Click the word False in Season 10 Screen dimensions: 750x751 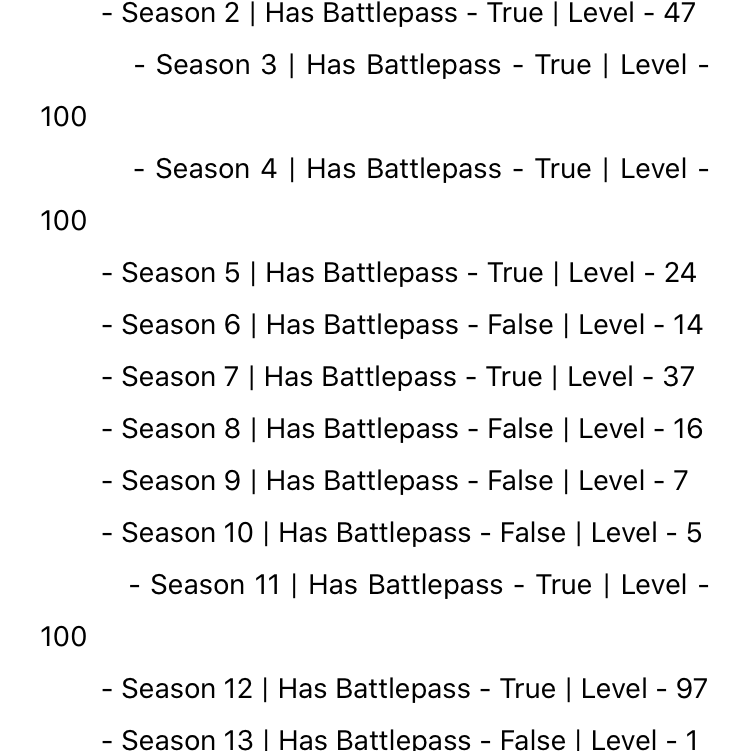pos(533,533)
